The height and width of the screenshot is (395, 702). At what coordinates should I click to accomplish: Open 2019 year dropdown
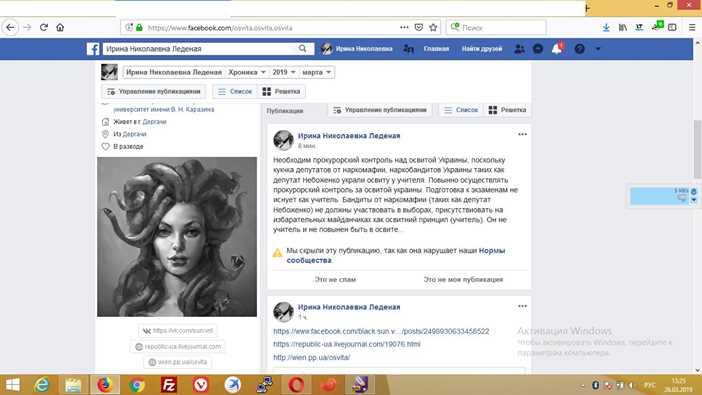click(284, 72)
